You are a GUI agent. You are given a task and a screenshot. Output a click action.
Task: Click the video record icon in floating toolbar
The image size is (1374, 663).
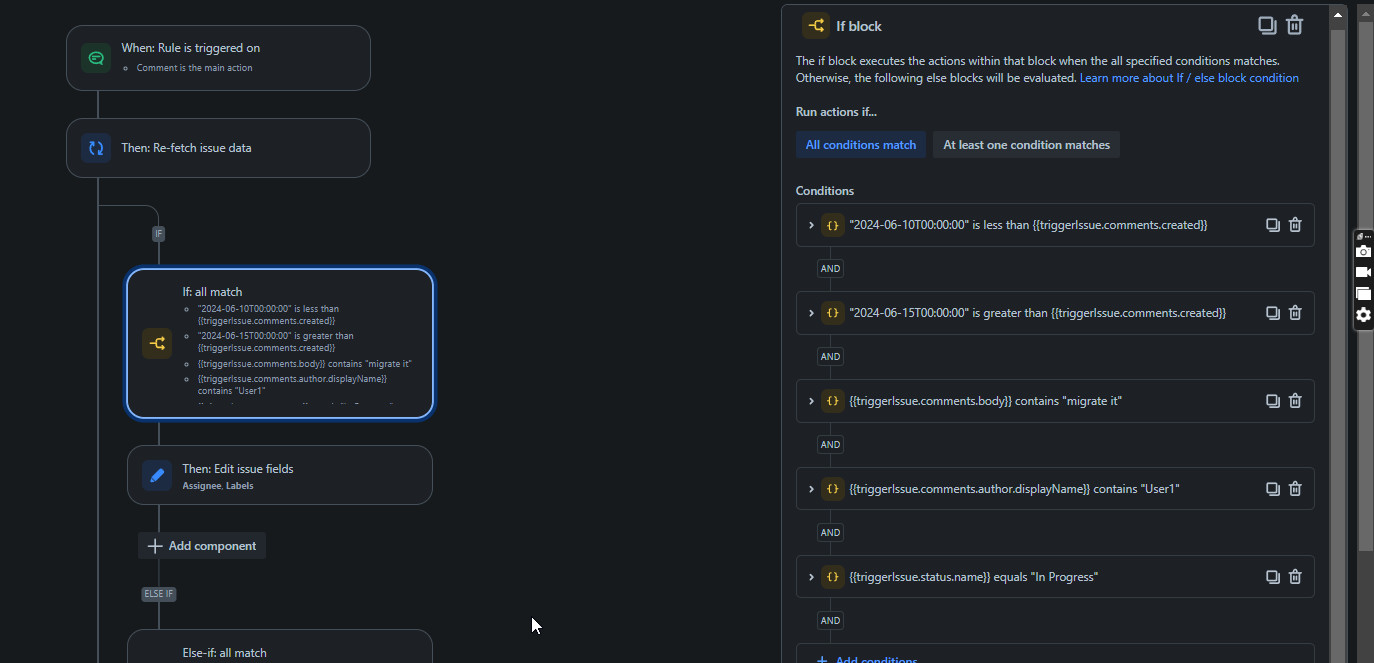[1363, 272]
